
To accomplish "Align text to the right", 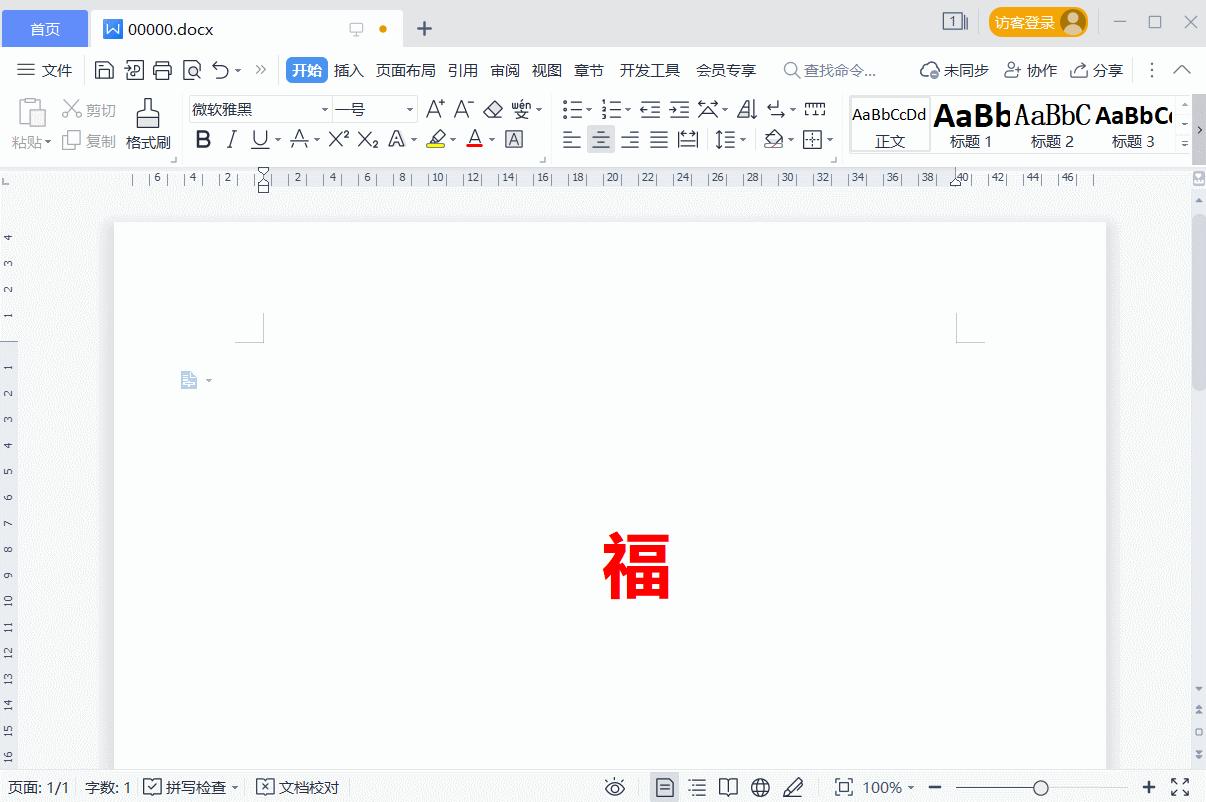I will pyautogui.click(x=630, y=139).
